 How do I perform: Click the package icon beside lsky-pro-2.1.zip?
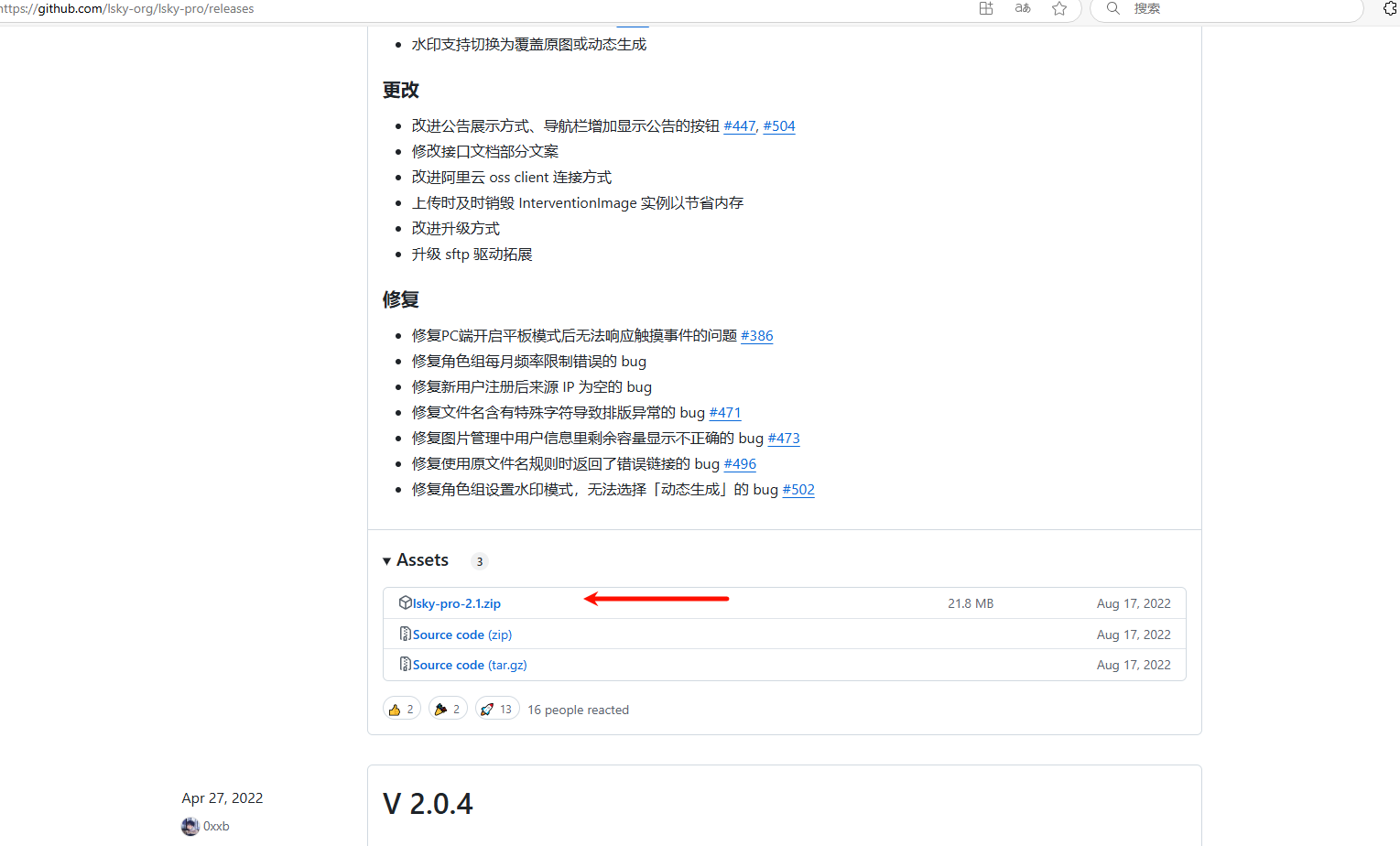[405, 602]
